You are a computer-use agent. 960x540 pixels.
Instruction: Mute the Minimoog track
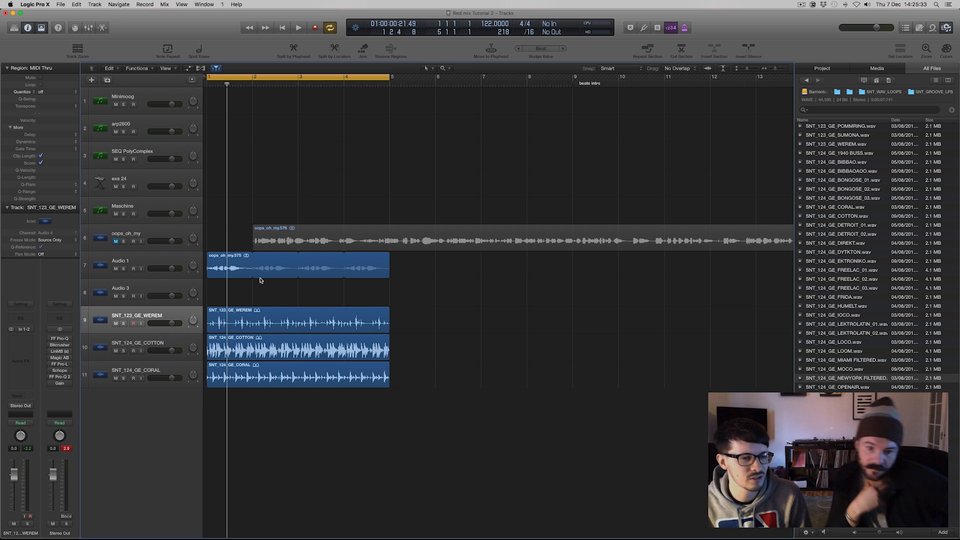(x=116, y=104)
